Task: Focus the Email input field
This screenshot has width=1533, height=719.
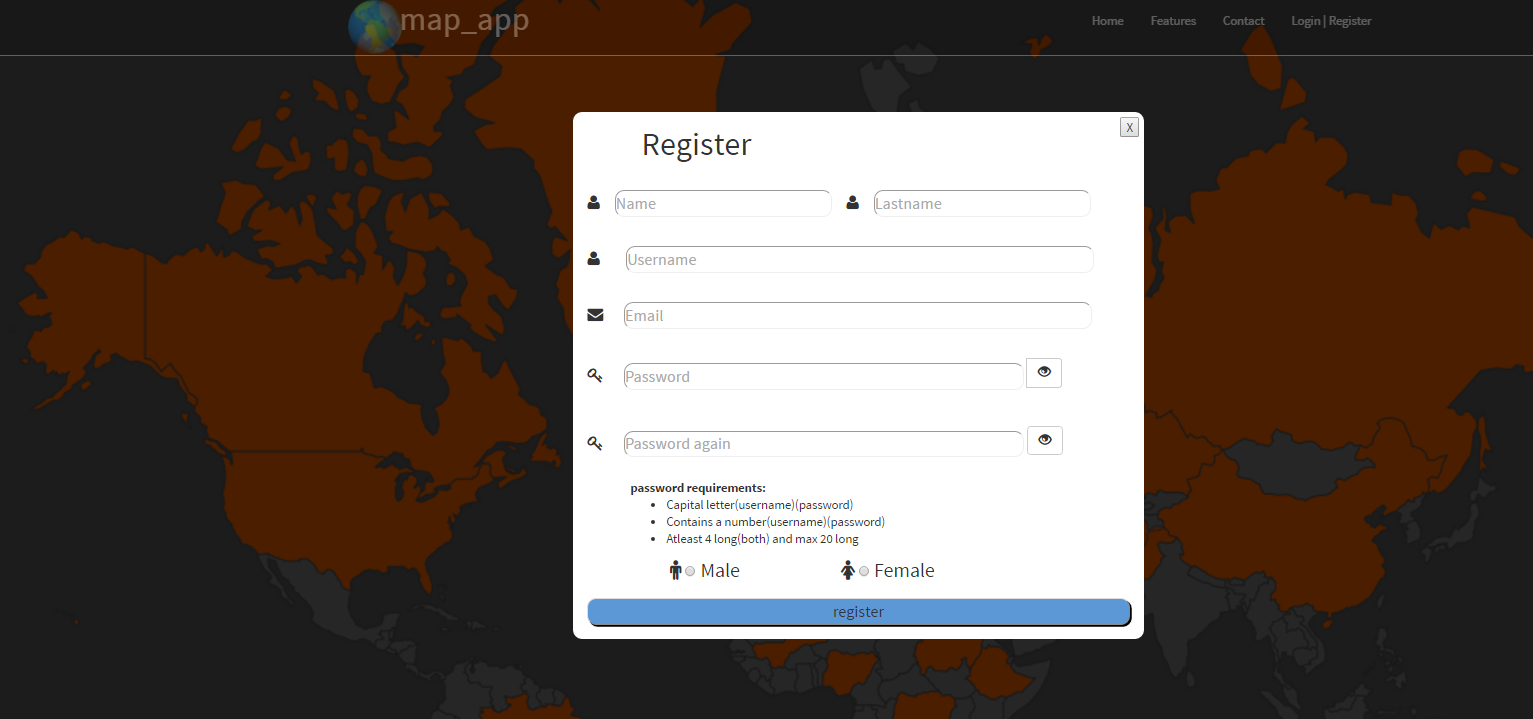Action: [x=857, y=316]
